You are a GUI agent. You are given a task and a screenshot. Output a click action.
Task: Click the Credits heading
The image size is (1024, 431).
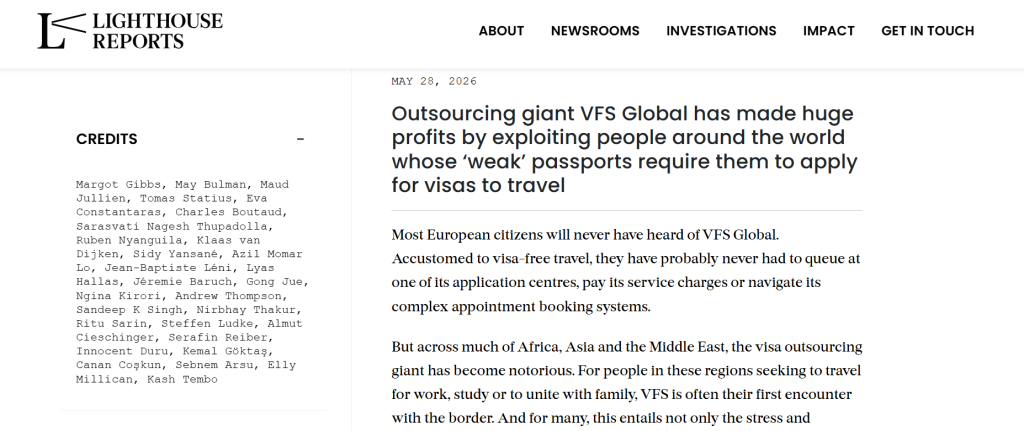coord(106,139)
